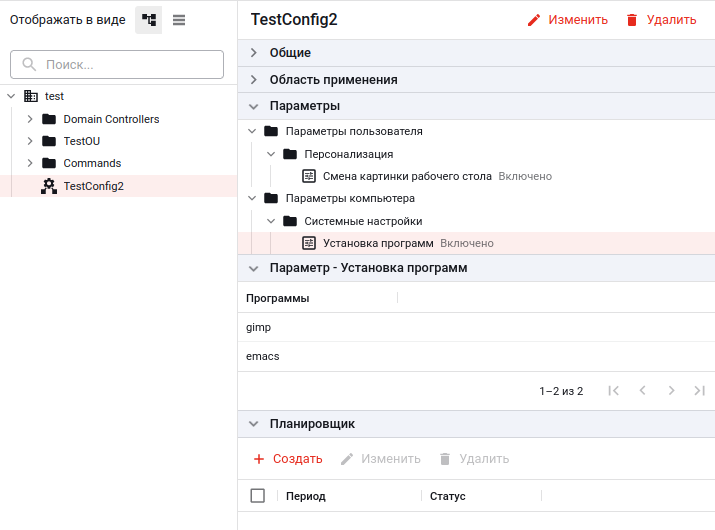Viewport: 715px width, 530px height.
Task: Click the Domain Controllers folder icon
Action: tap(48, 119)
